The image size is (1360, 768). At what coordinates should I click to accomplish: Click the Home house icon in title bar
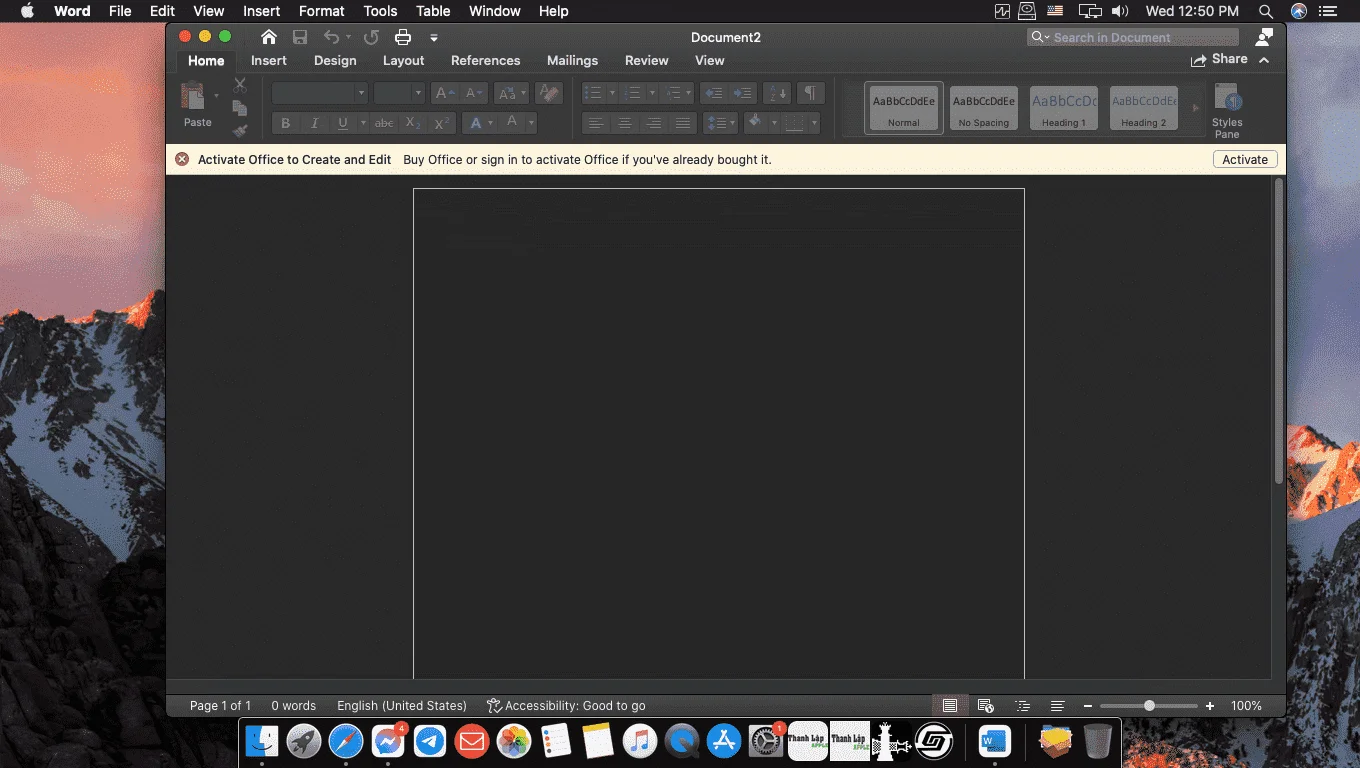[268, 37]
